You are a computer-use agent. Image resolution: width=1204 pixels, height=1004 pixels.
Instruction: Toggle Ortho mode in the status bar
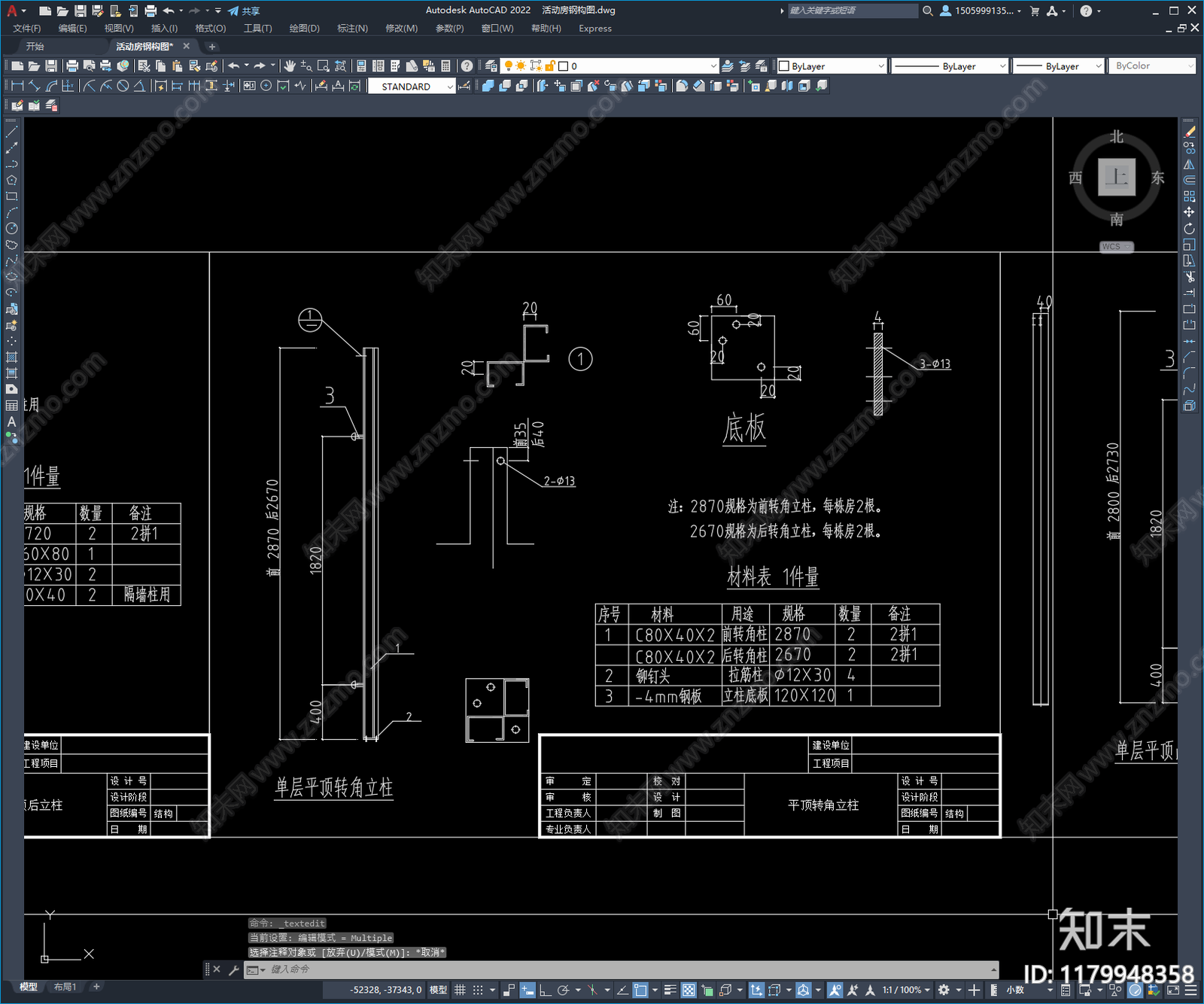545,990
